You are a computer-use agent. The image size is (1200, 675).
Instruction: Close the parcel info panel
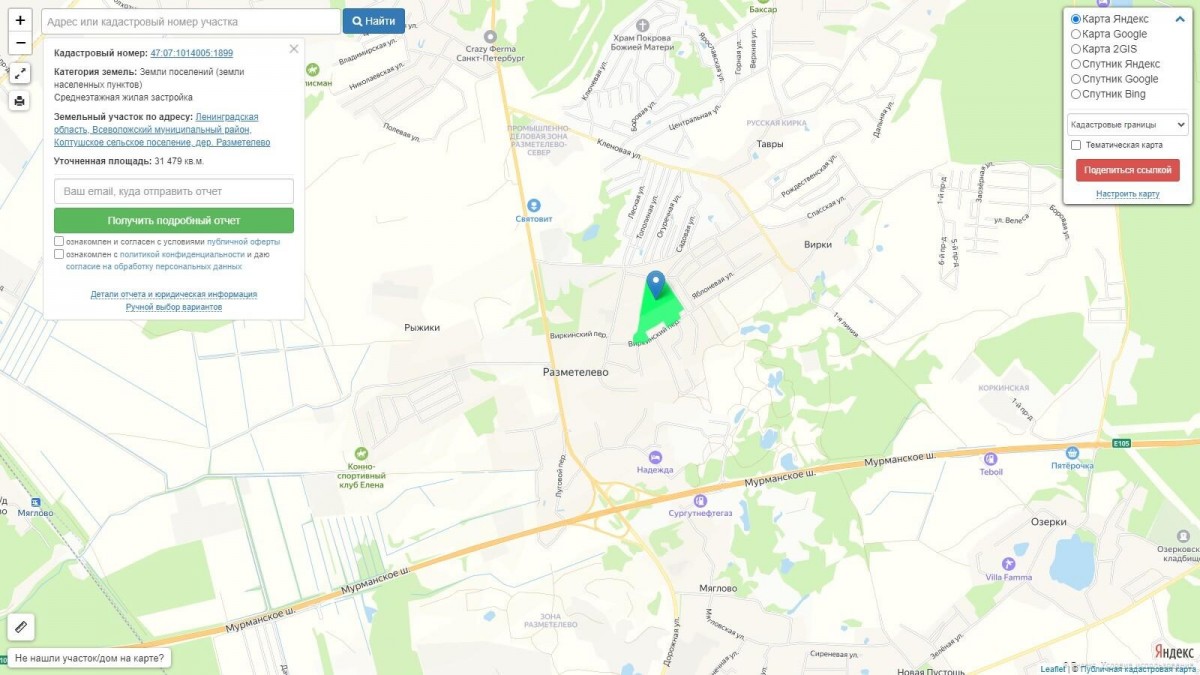point(293,48)
